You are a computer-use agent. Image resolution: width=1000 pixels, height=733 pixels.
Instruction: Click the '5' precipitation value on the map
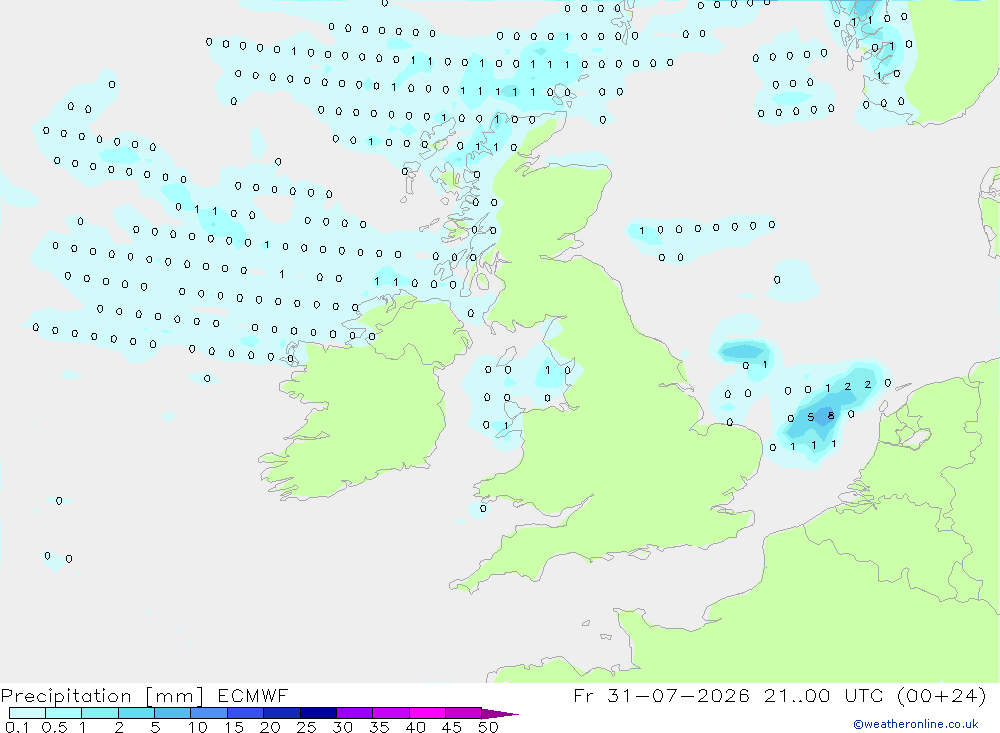[x=811, y=417]
